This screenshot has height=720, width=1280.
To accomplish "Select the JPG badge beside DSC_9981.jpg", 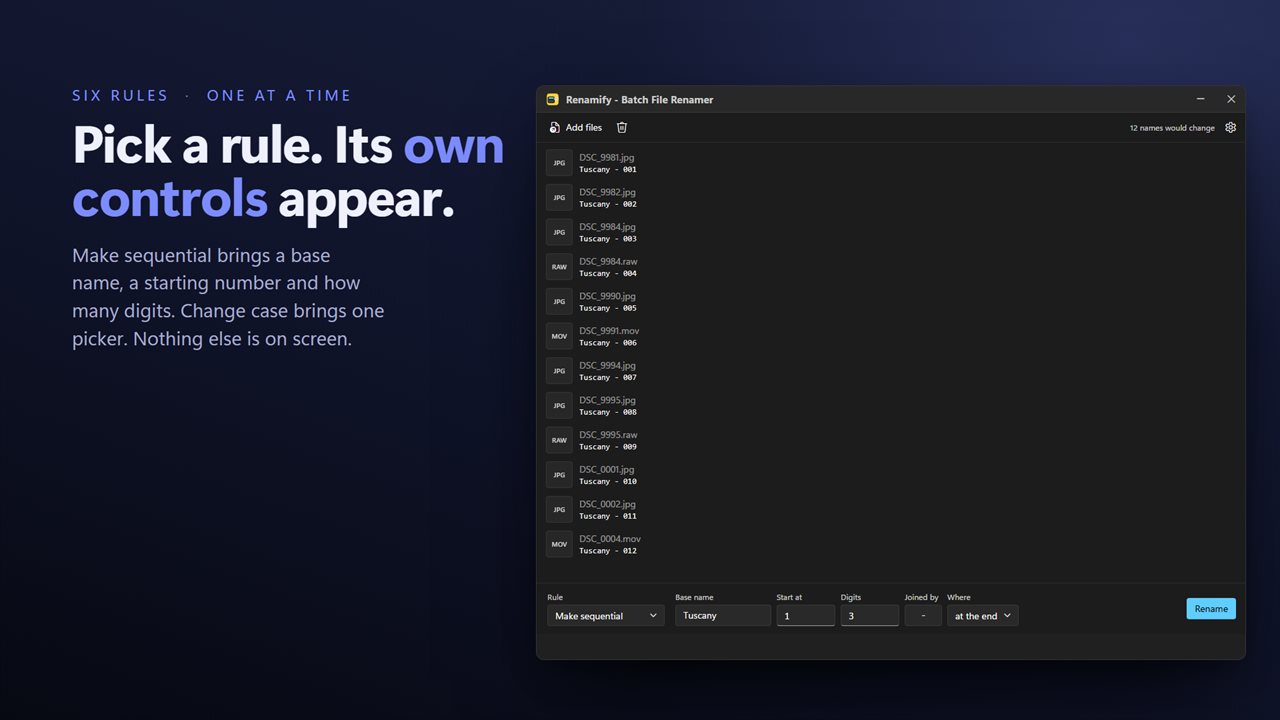I will (559, 163).
